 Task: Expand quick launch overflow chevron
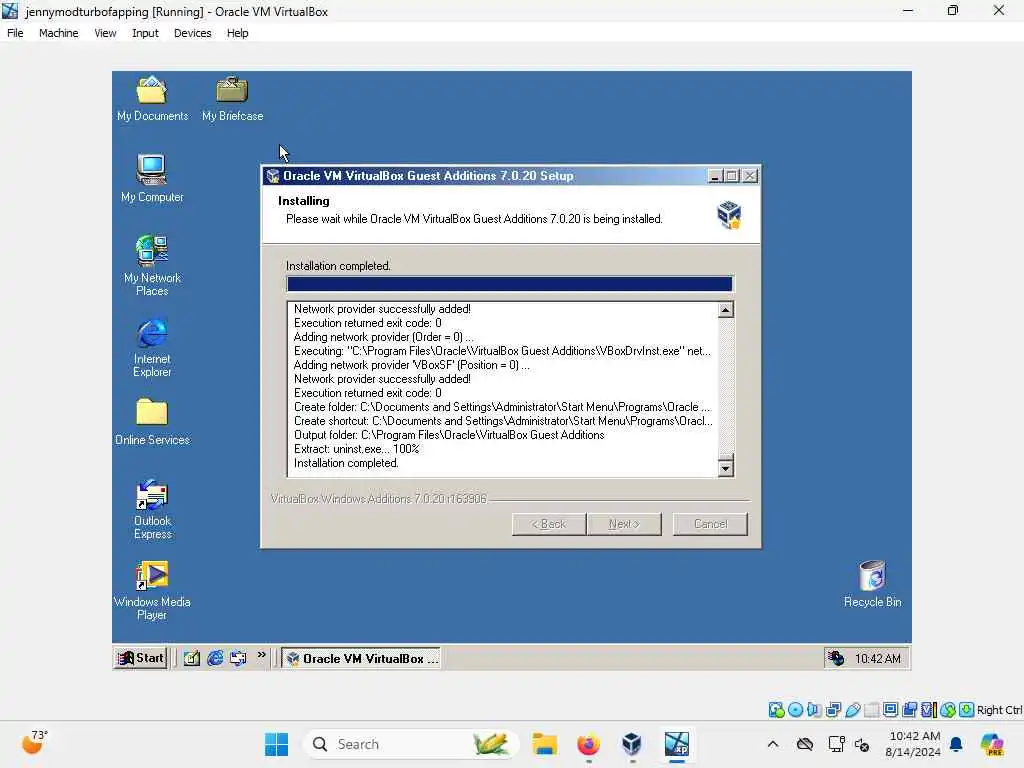[x=261, y=655]
